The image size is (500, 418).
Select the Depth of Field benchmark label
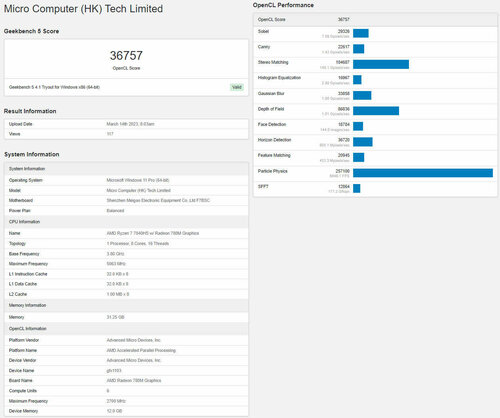tap(271, 109)
